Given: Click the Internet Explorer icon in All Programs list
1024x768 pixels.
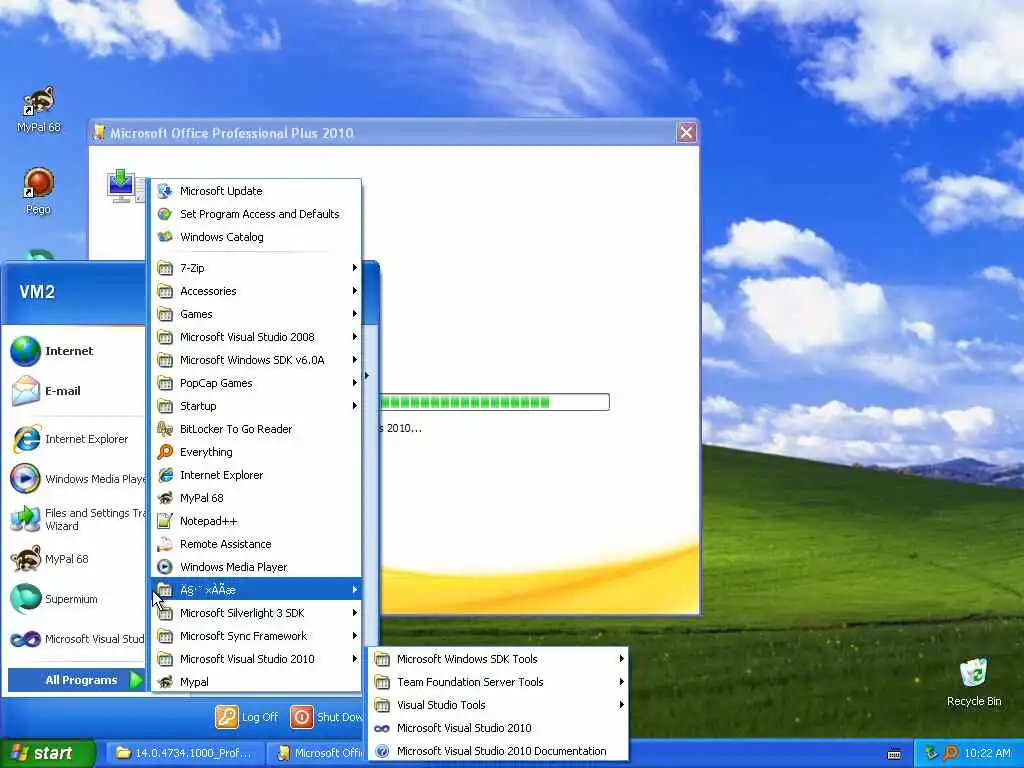Looking at the screenshot, I should click(x=165, y=475).
